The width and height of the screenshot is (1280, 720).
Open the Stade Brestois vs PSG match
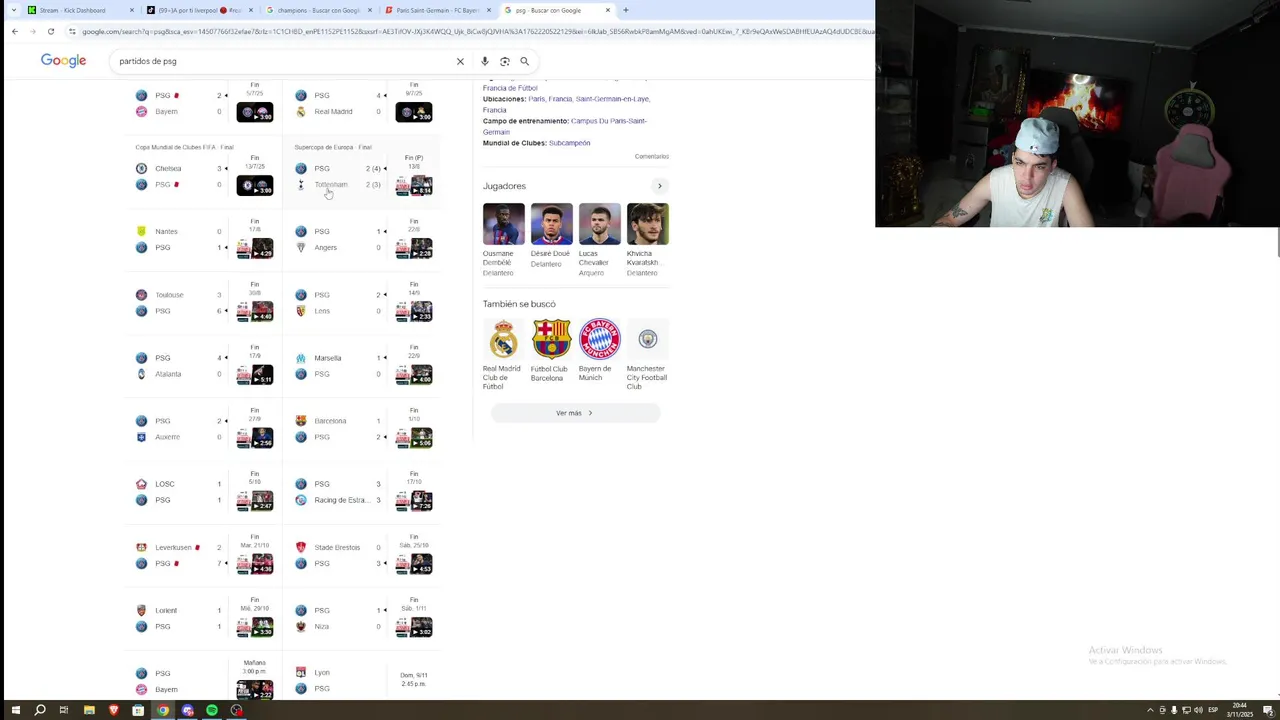[363, 555]
